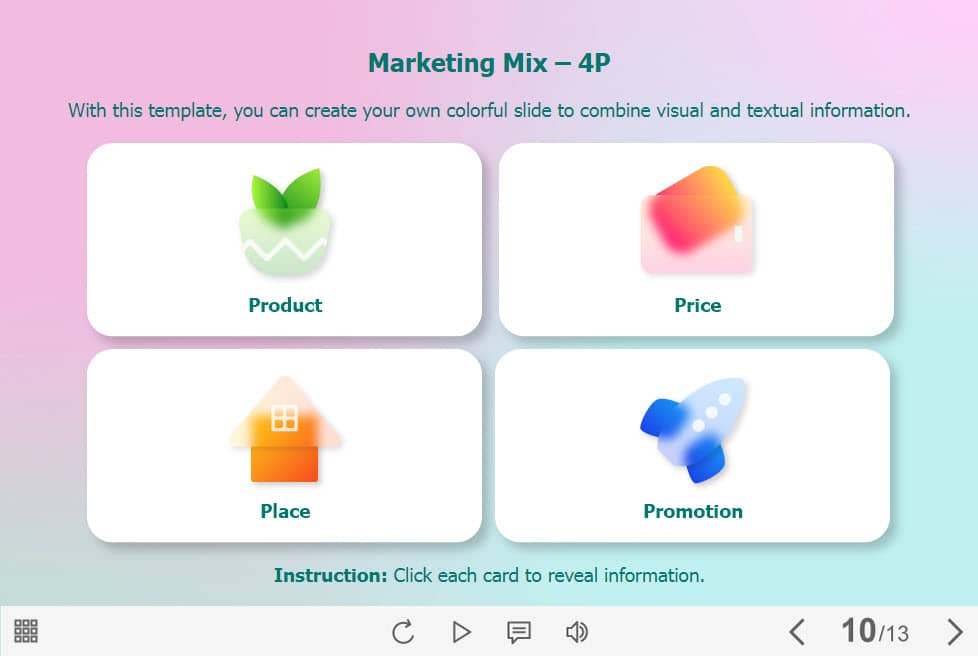Click the current slide number 10
The height and width of the screenshot is (656, 978).
coord(858,631)
